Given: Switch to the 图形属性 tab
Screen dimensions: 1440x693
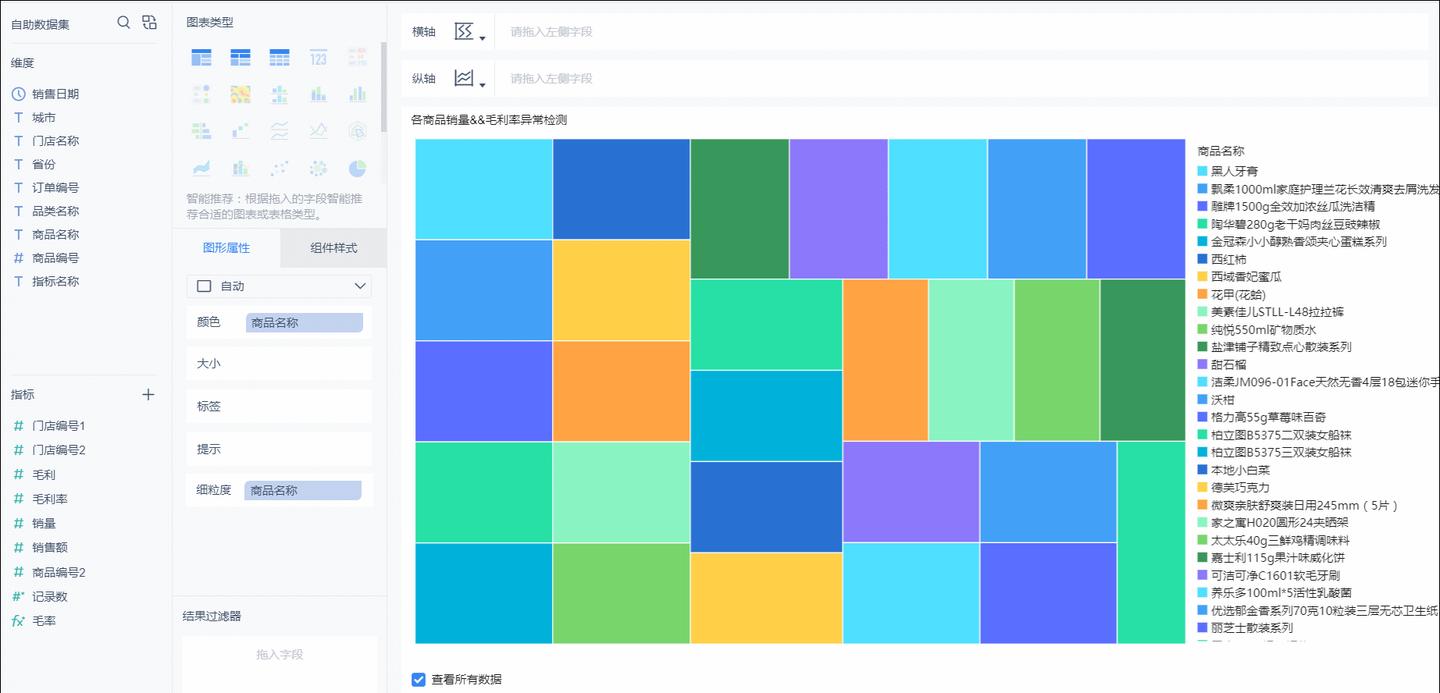Looking at the screenshot, I should click(x=229, y=247).
